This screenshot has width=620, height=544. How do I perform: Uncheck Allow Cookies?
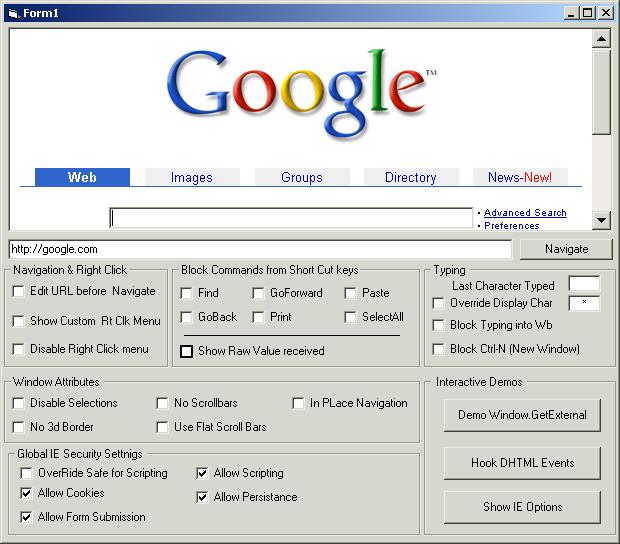tap(26, 493)
